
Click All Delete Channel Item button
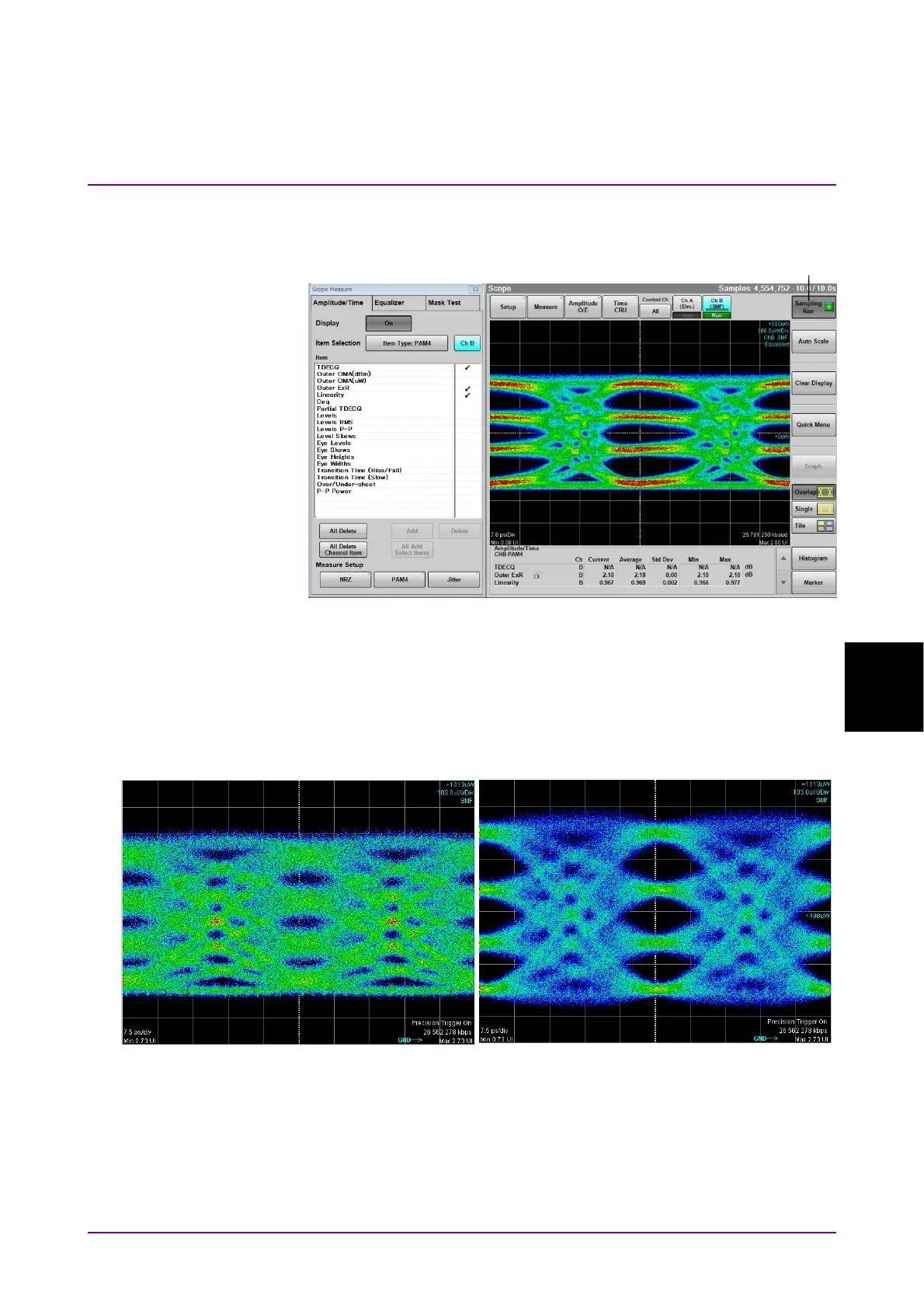point(343,550)
